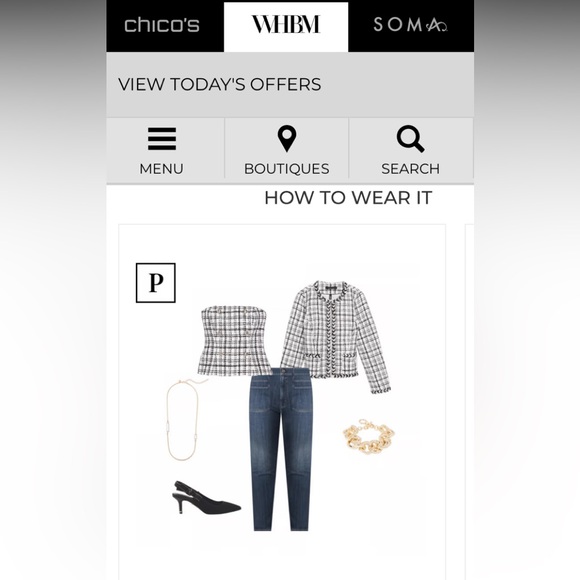Switch to the SOMA brand tab
This screenshot has height=580, width=580.
click(x=411, y=26)
